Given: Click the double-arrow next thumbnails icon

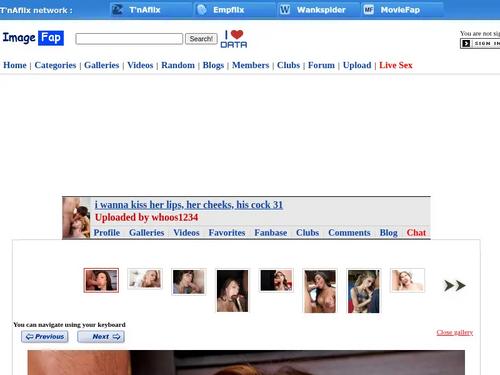Looking at the screenshot, I should tap(455, 286).
